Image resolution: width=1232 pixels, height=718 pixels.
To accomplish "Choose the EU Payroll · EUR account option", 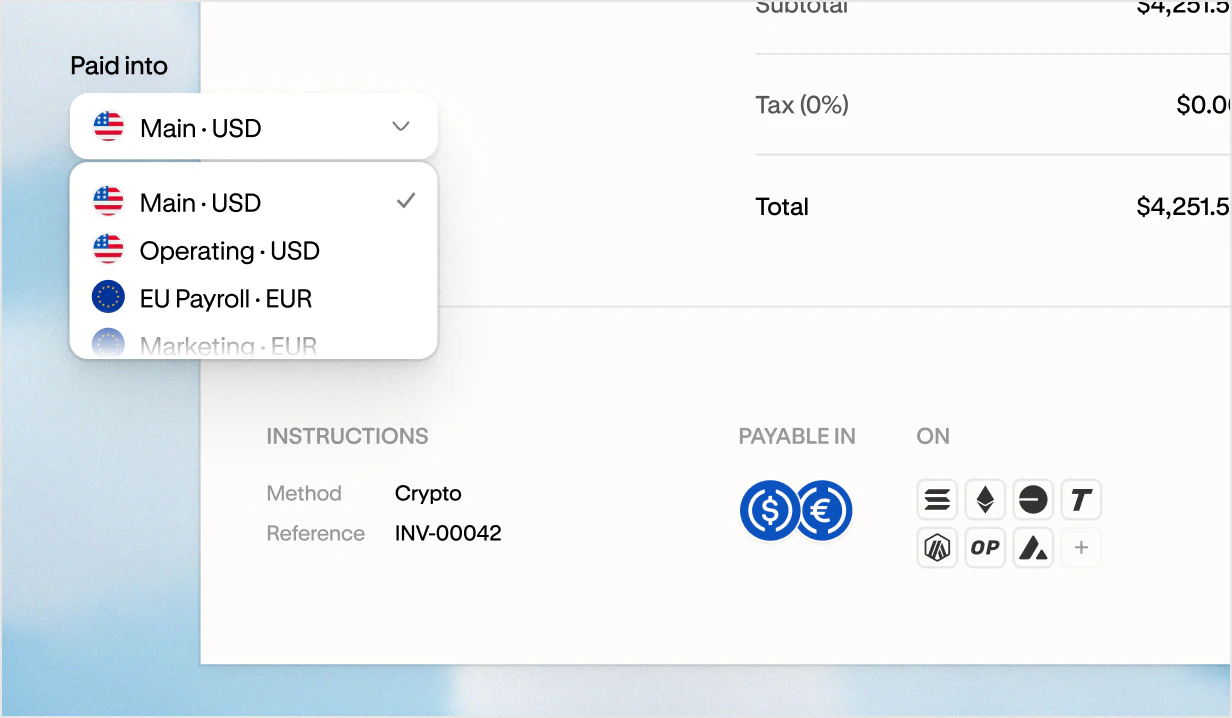I will click(254, 298).
